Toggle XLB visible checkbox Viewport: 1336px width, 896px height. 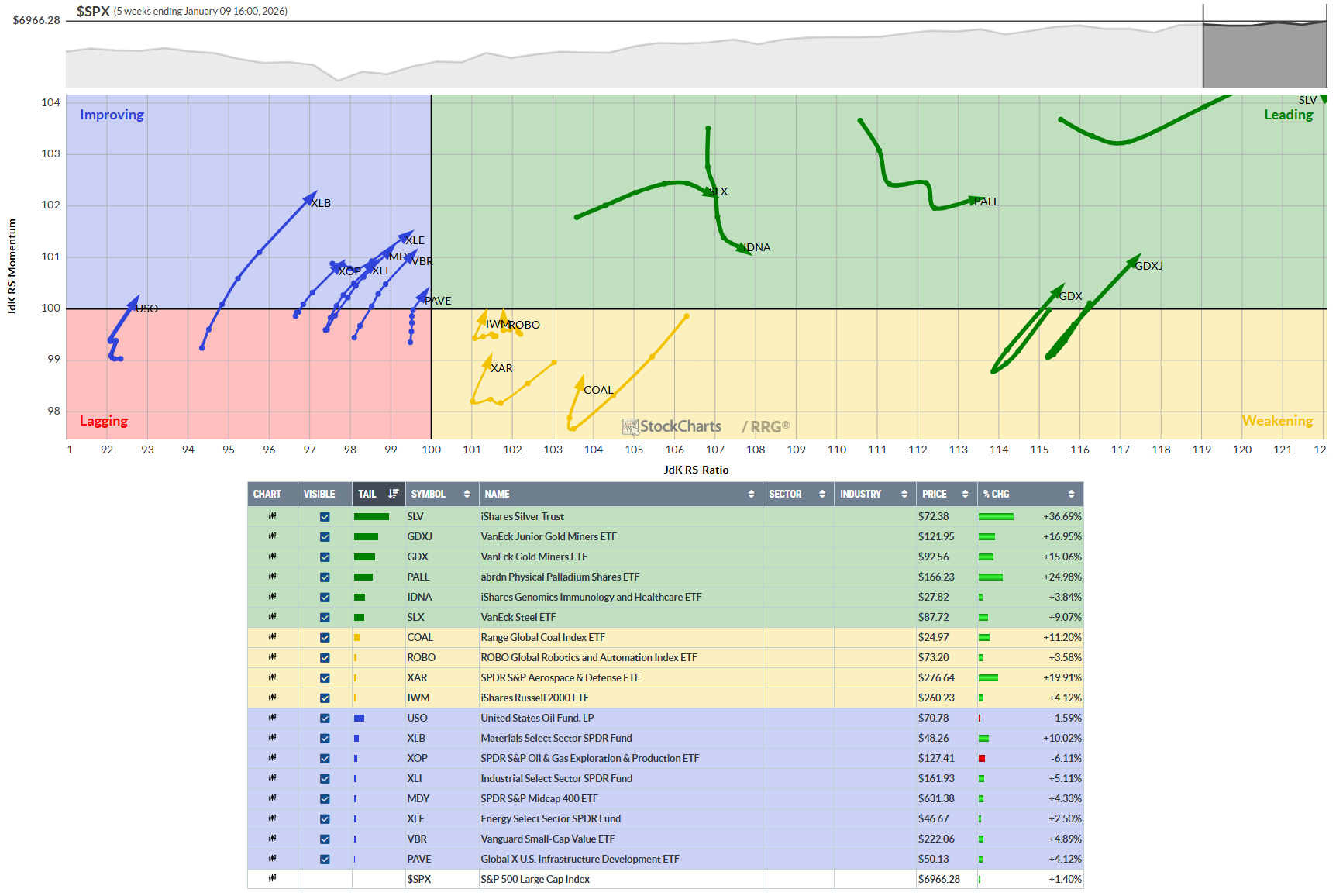tap(325, 739)
